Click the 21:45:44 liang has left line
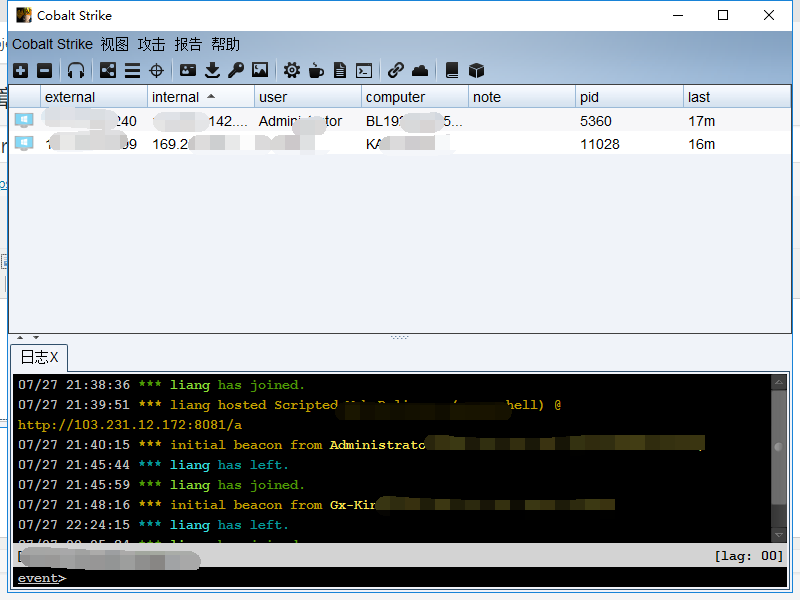Image resolution: width=800 pixels, height=600 pixels. pyautogui.click(x=153, y=465)
